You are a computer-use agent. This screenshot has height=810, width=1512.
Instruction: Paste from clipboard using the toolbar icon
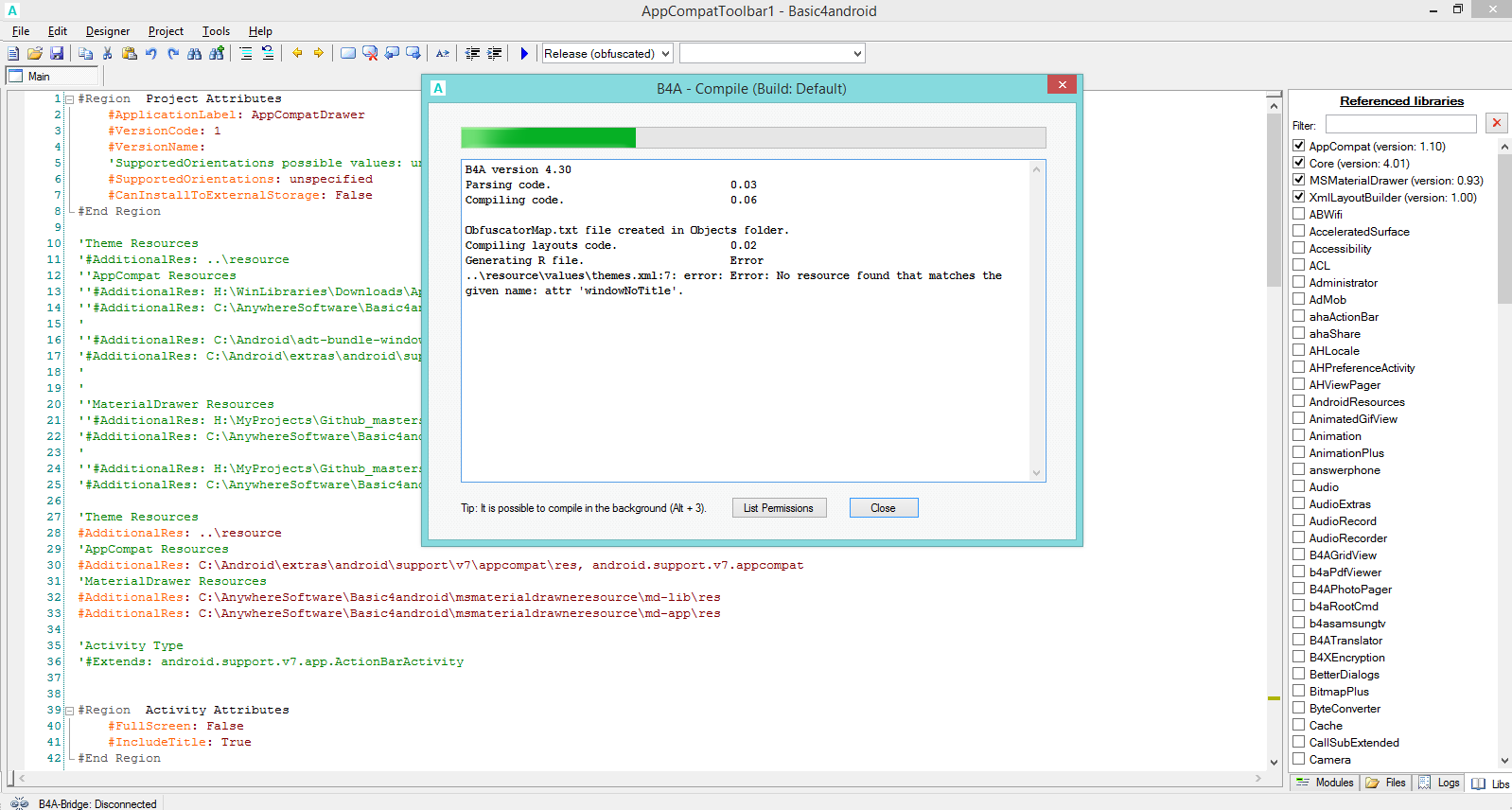(x=129, y=54)
